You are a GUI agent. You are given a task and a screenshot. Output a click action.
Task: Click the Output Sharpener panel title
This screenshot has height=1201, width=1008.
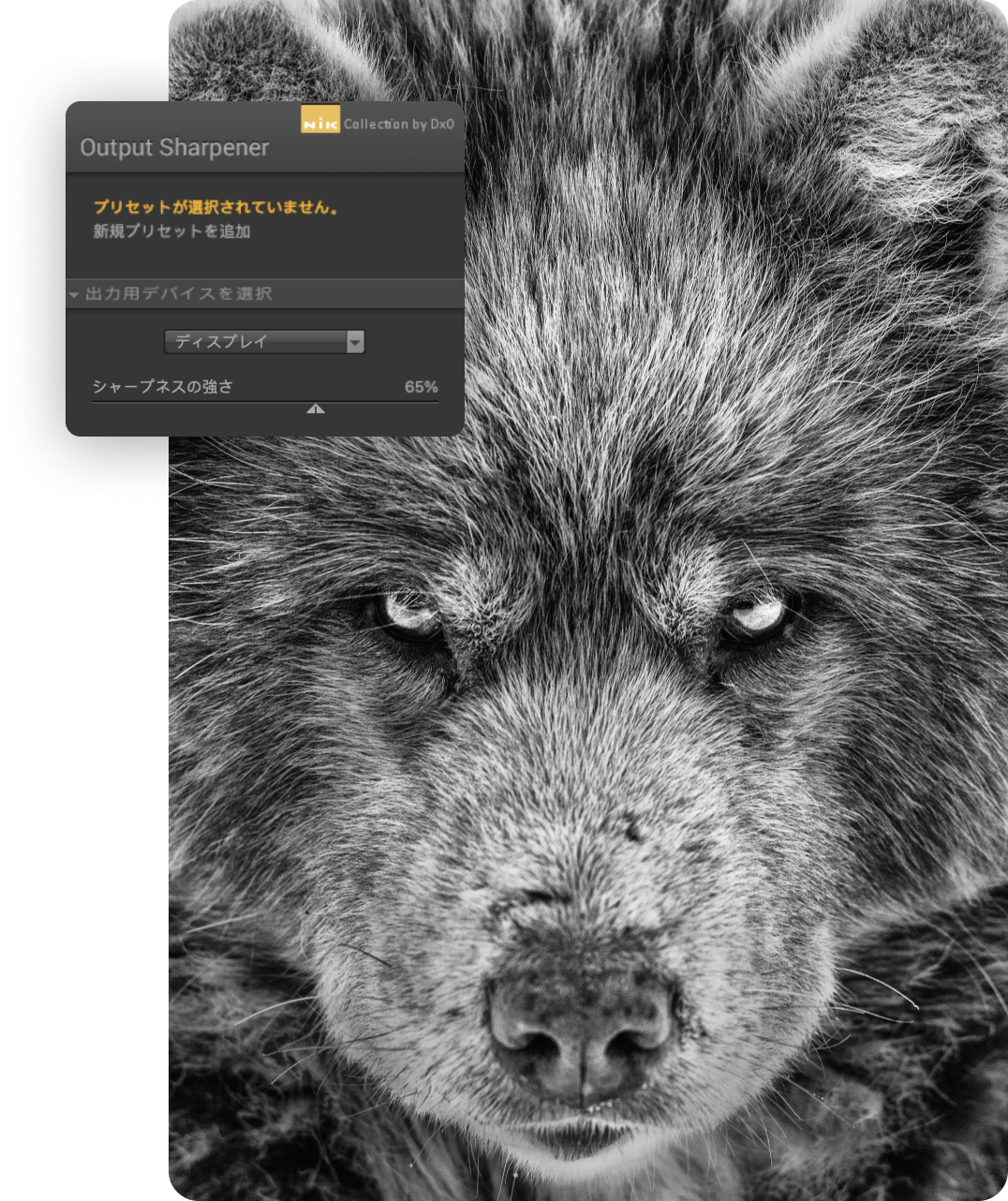click(174, 148)
